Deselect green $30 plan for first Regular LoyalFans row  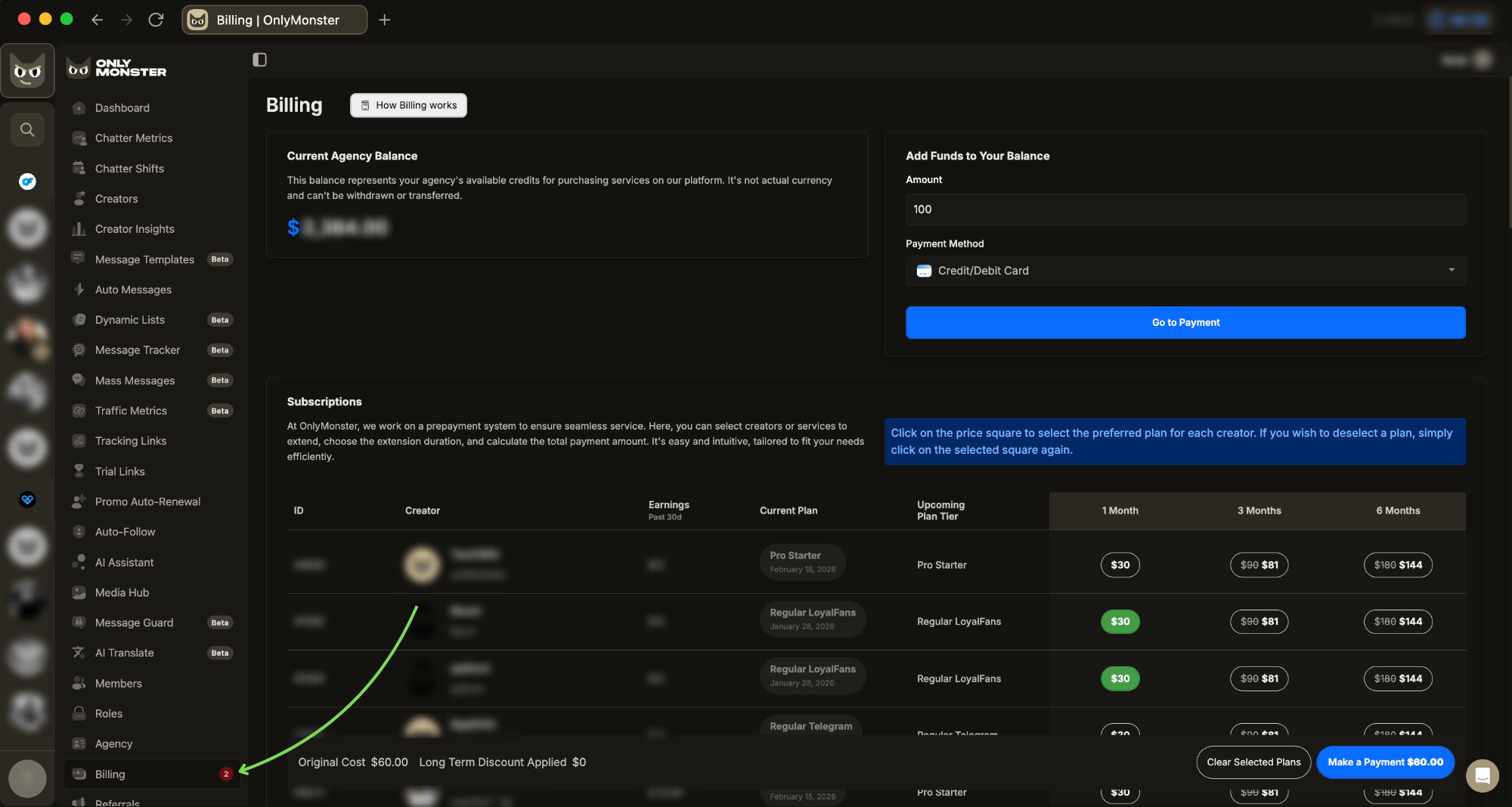pyautogui.click(x=1120, y=622)
